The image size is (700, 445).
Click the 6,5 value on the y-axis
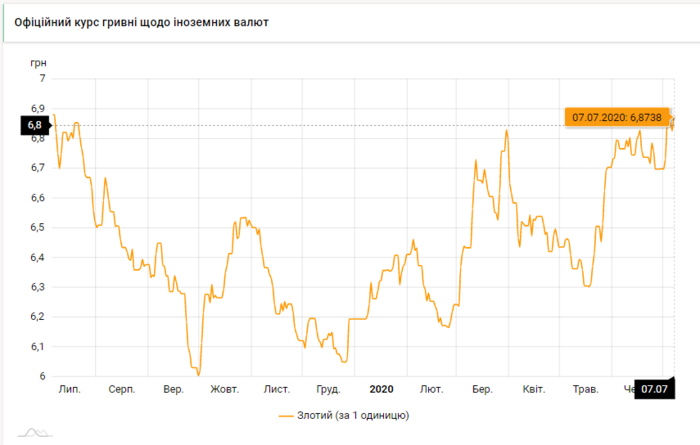tap(36, 228)
